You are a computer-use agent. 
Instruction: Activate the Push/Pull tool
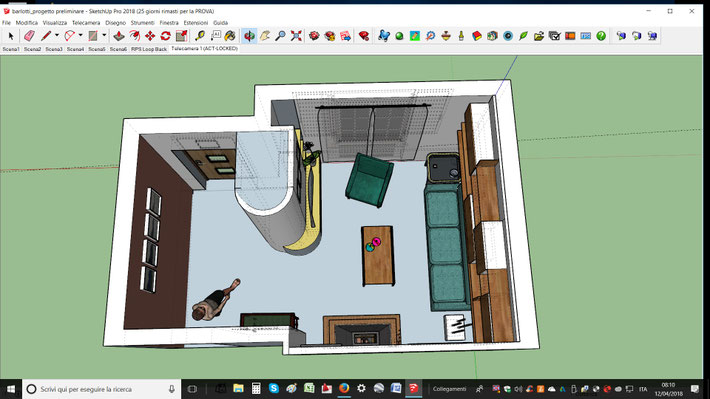coord(119,36)
